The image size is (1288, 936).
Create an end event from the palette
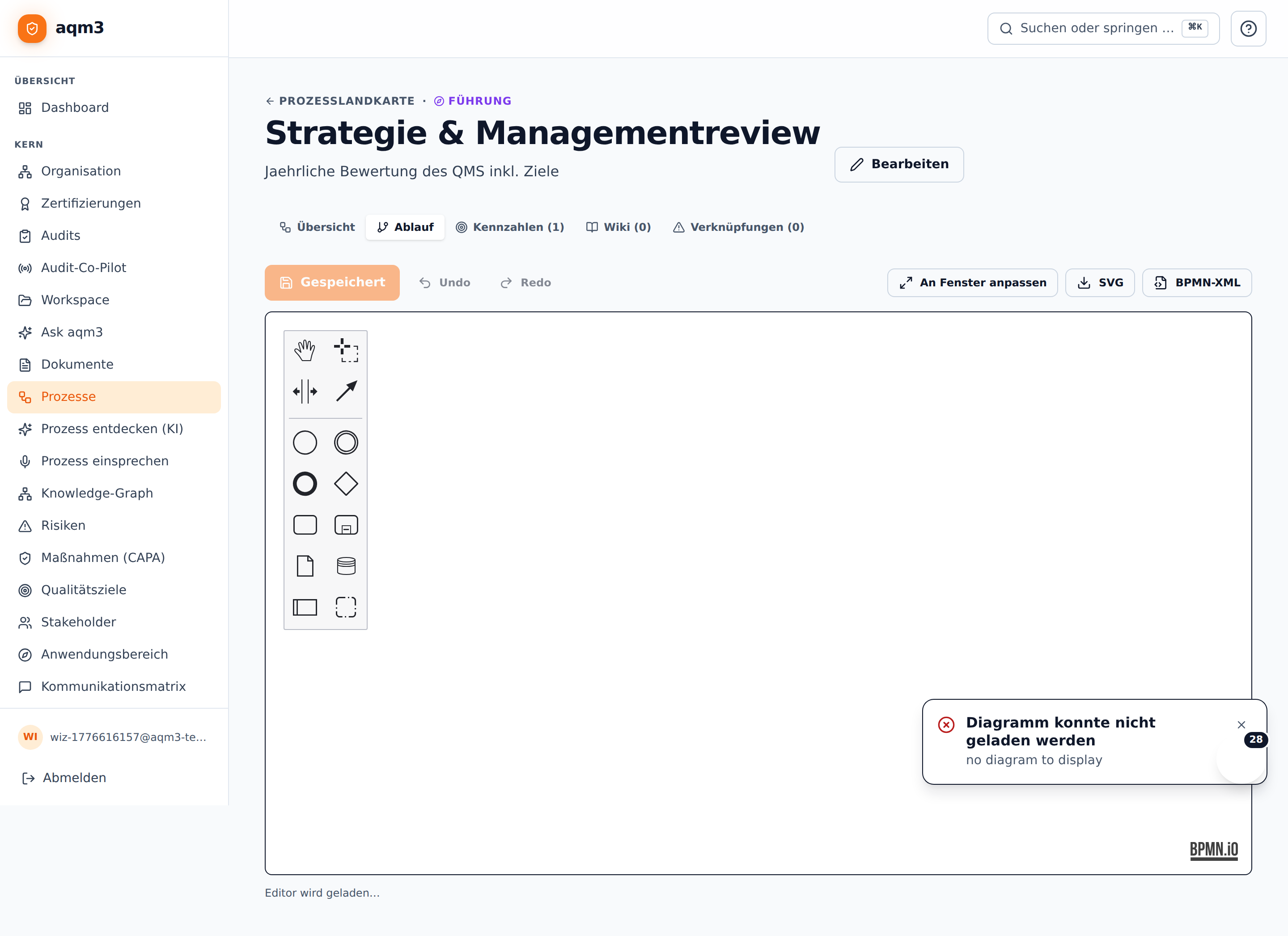305,484
